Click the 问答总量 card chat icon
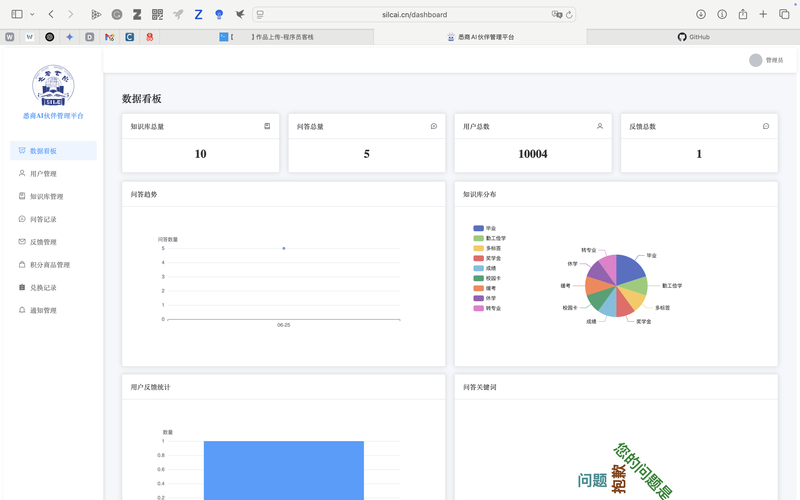Image resolution: width=800 pixels, height=500 pixels. [x=434, y=126]
